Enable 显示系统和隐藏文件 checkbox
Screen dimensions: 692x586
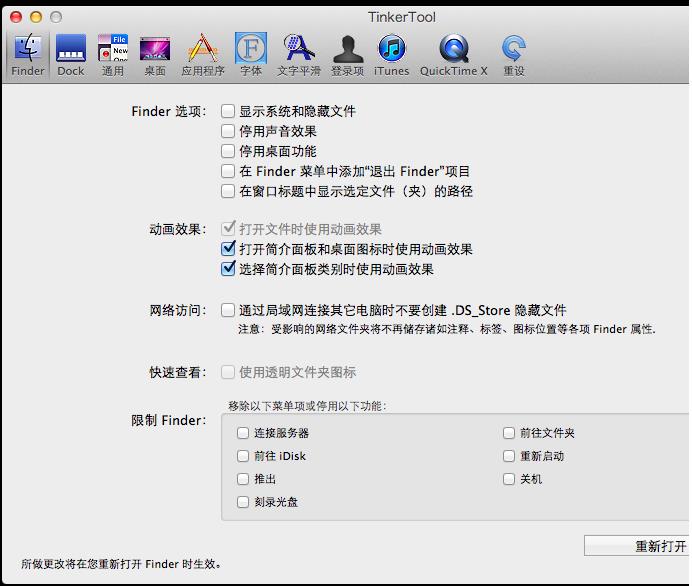tap(228, 111)
